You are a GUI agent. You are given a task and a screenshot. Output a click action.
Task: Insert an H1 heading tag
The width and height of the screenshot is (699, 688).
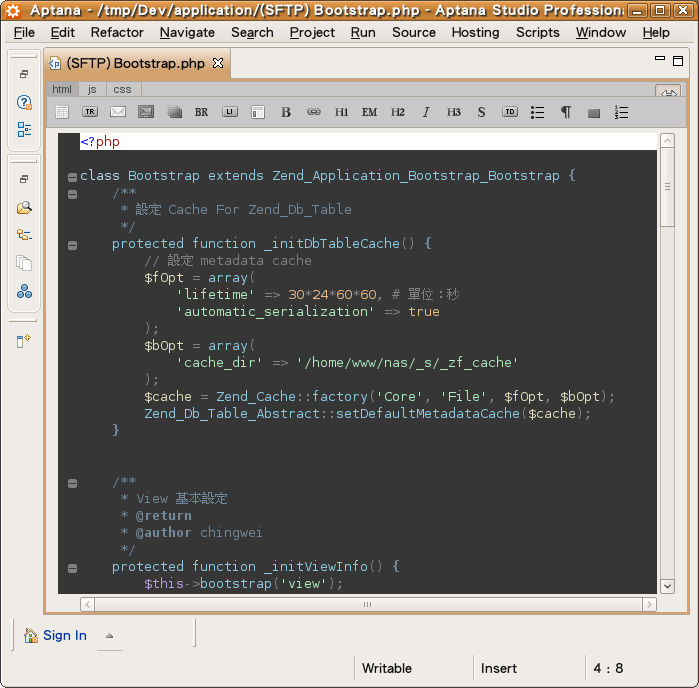tap(342, 112)
